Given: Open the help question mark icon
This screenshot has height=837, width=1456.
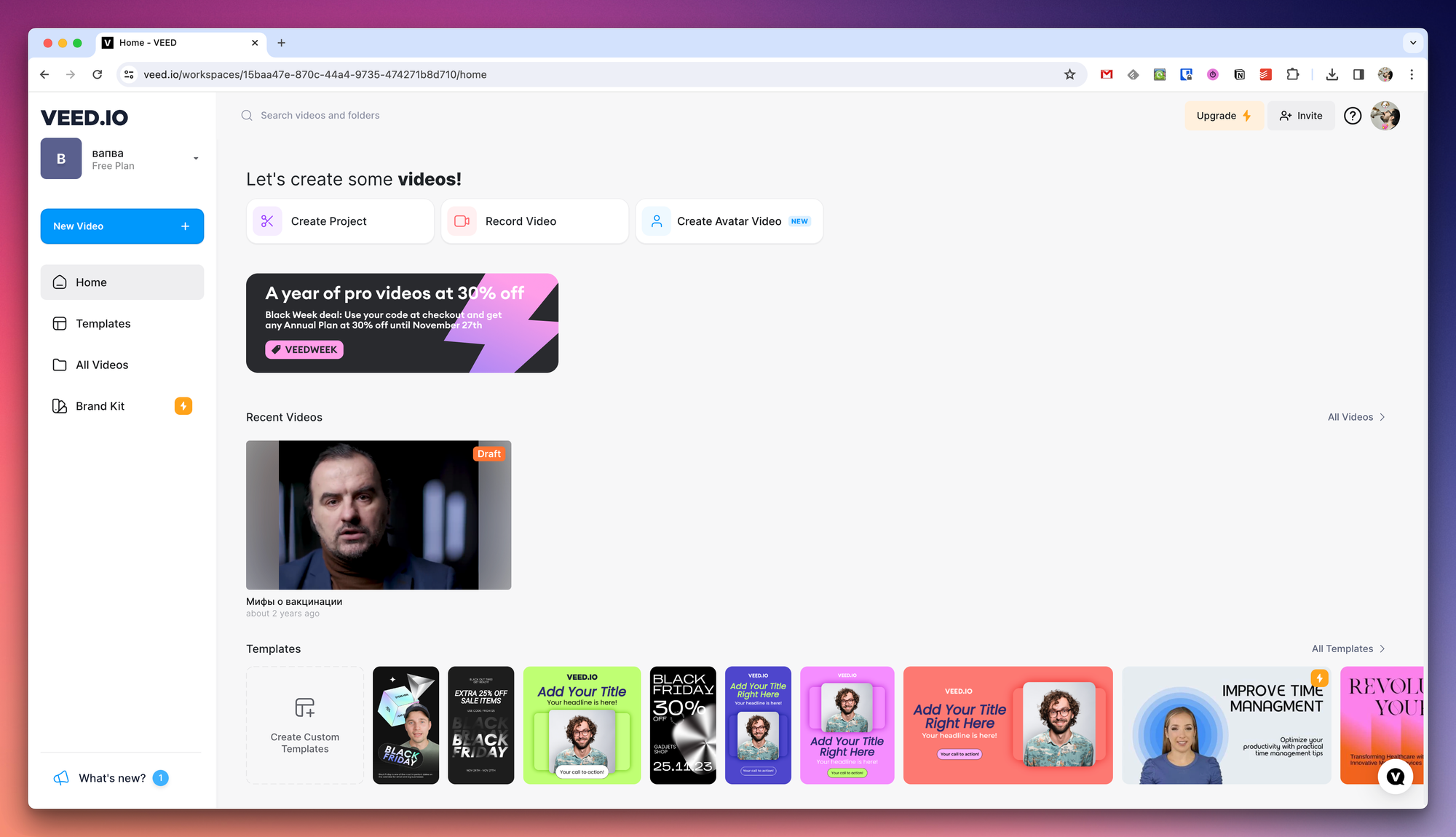Looking at the screenshot, I should [1352, 116].
